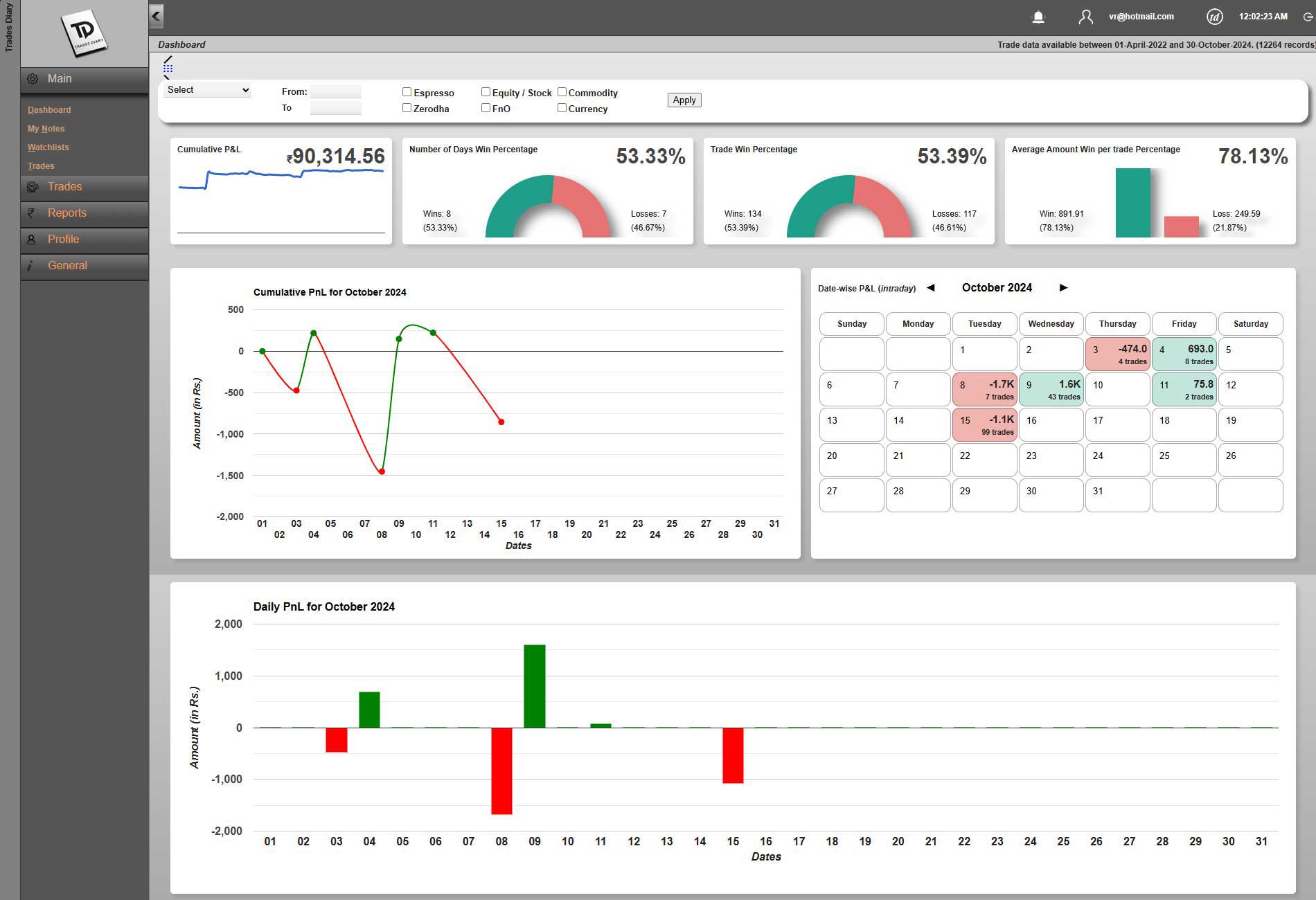This screenshot has width=1316, height=900.
Task: Click the 78.13% average win percentage
Action: tap(1253, 156)
